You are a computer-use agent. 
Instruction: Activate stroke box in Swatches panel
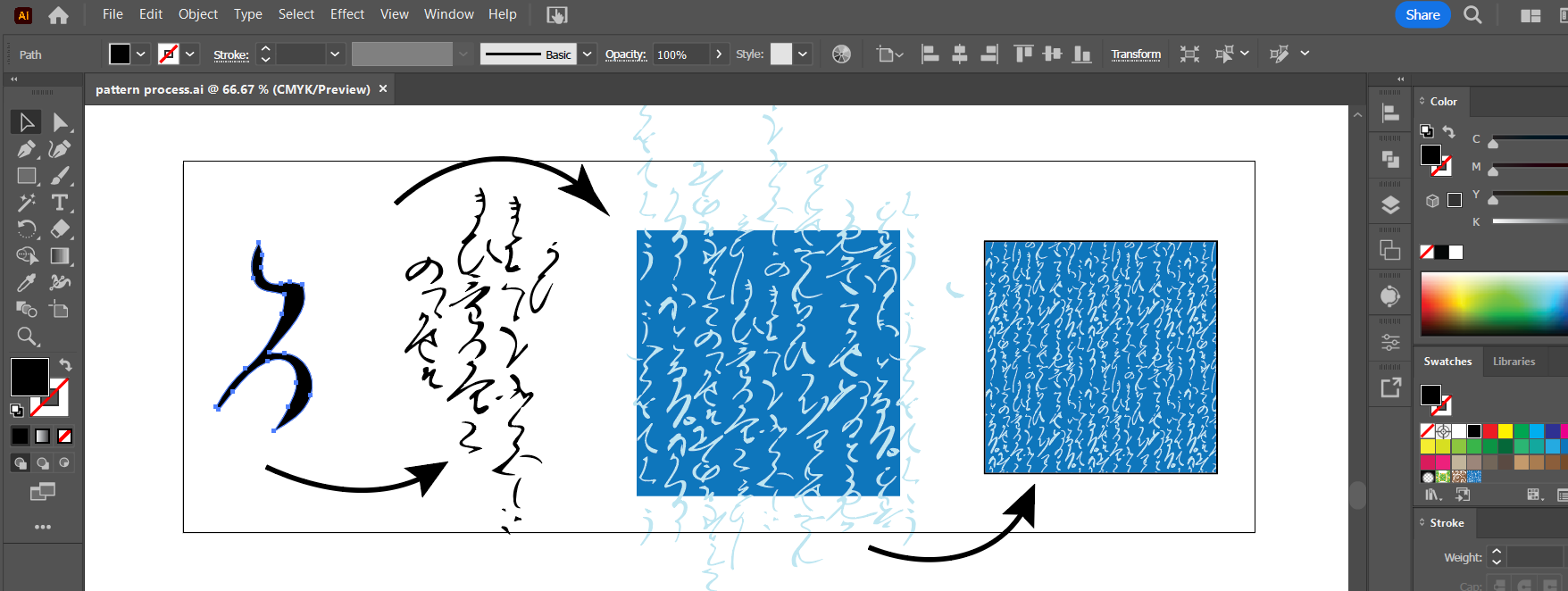click(1442, 406)
